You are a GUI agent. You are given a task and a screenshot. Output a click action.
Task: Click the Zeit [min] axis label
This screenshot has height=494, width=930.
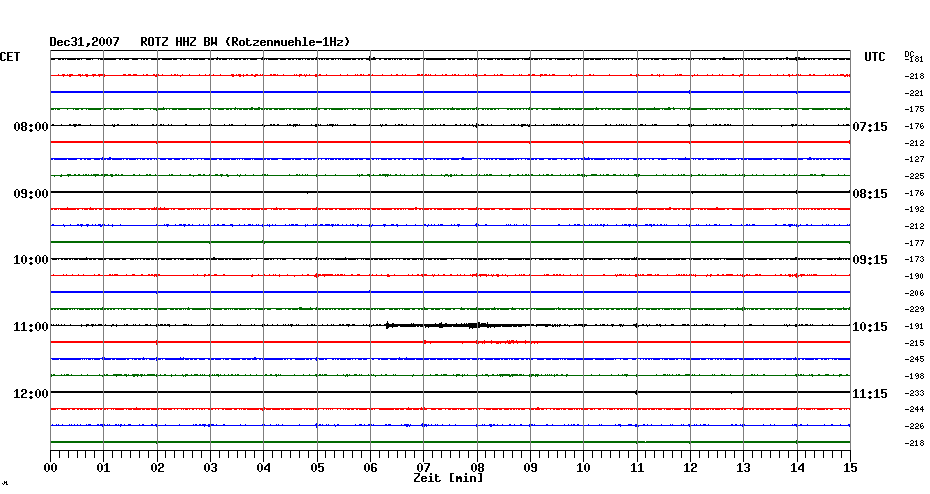[448, 478]
